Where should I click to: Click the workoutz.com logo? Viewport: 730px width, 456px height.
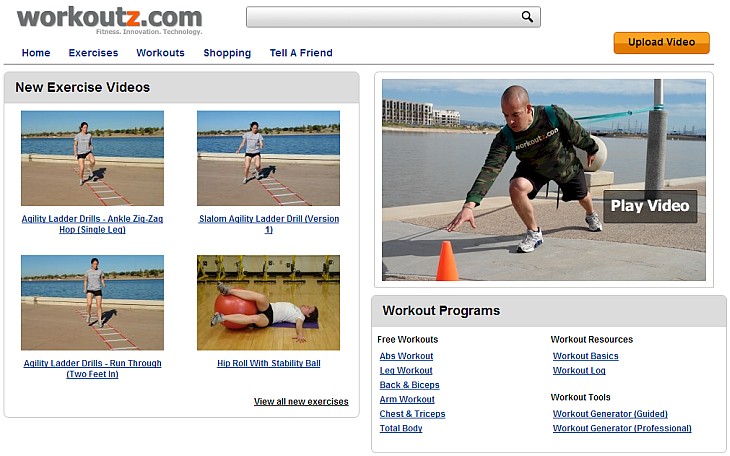tap(109, 20)
